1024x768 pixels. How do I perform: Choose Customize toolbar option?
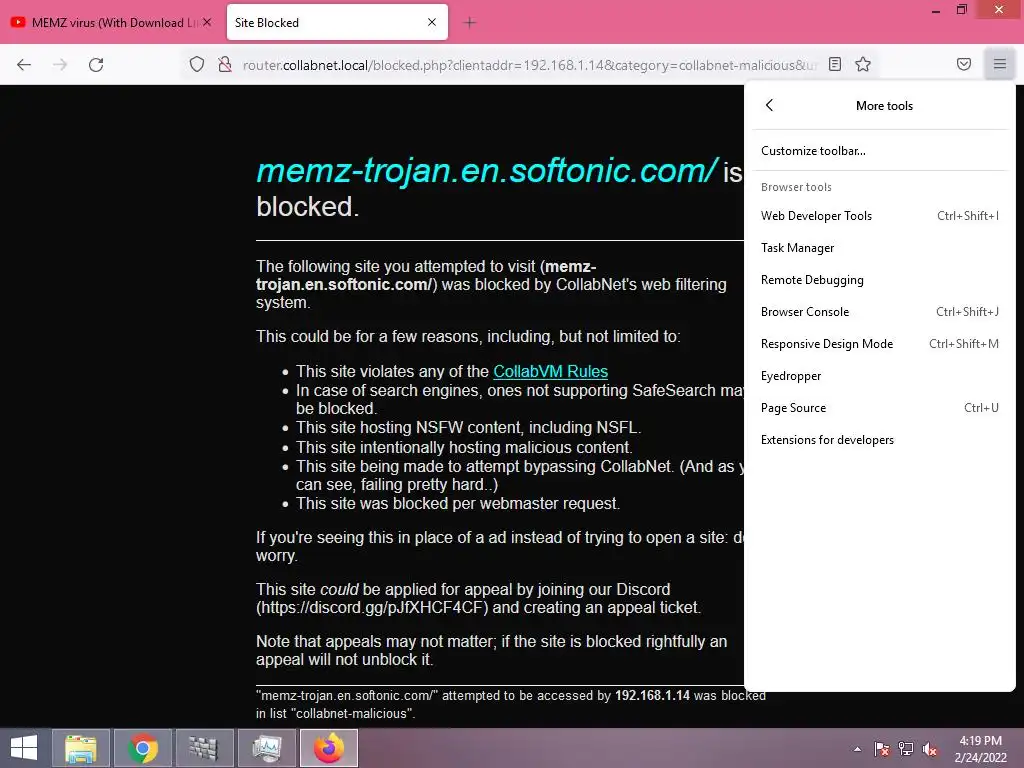pyautogui.click(x=880, y=151)
